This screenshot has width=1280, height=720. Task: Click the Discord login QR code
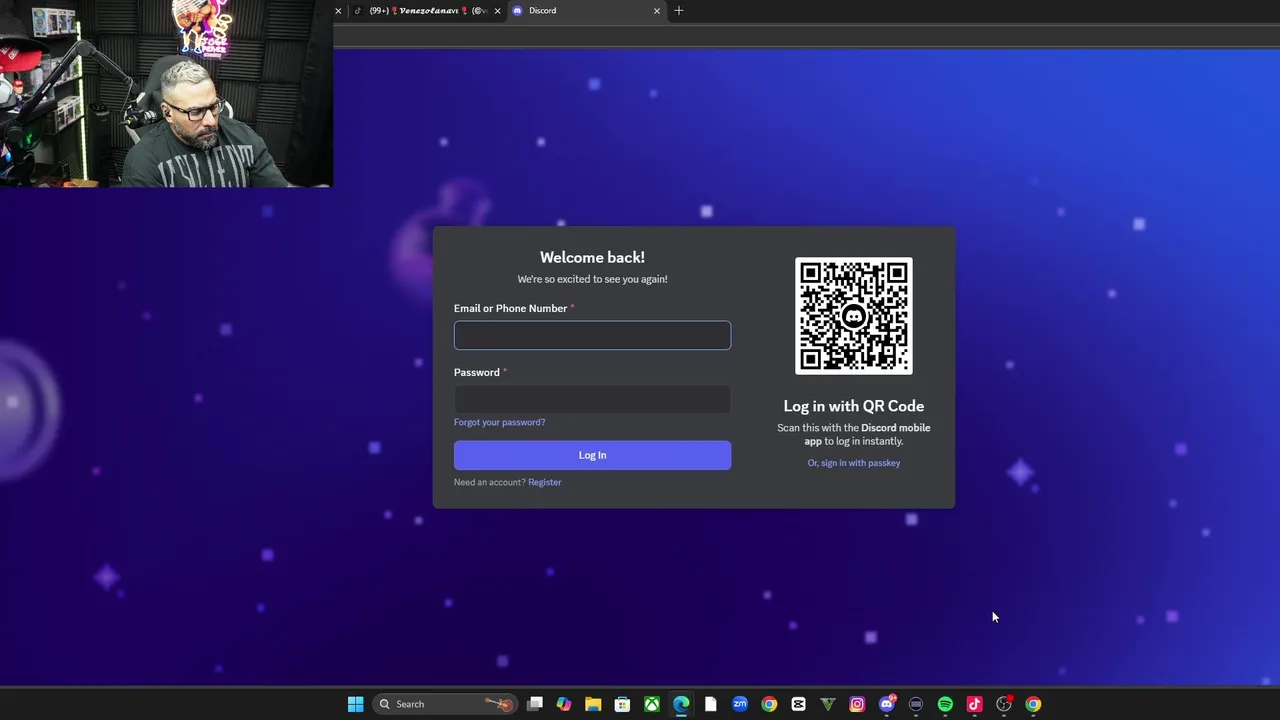pyautogui.click(x=854, y=316)
